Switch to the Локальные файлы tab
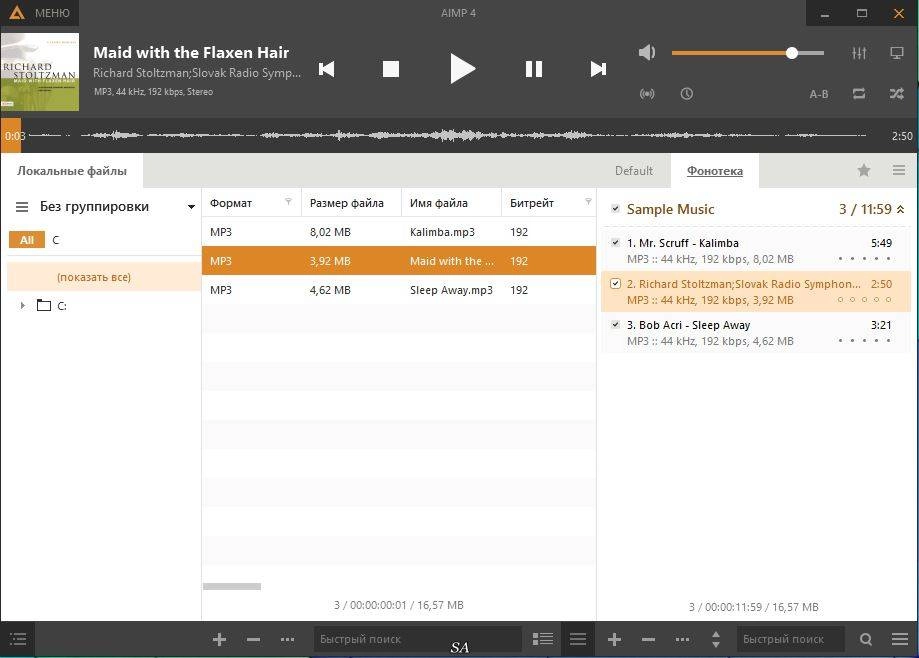919x658 pixels. (x=72, y=171)
